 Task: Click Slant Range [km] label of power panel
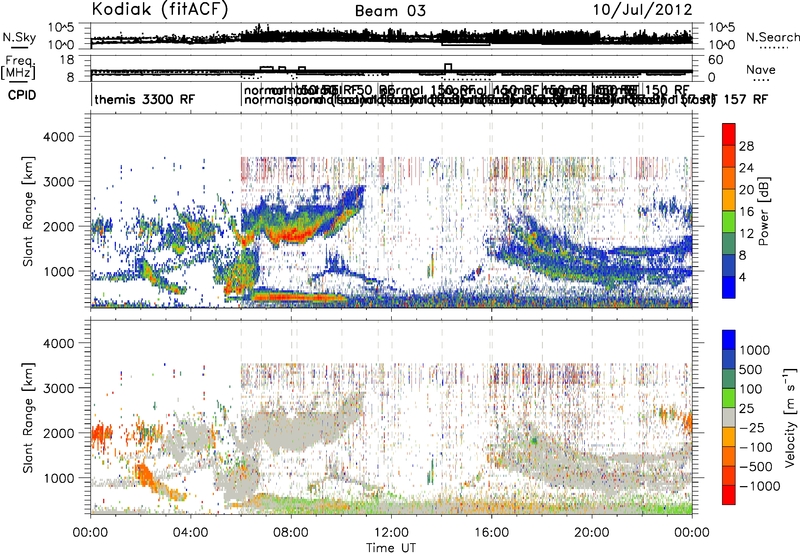[x=29, y=211]
